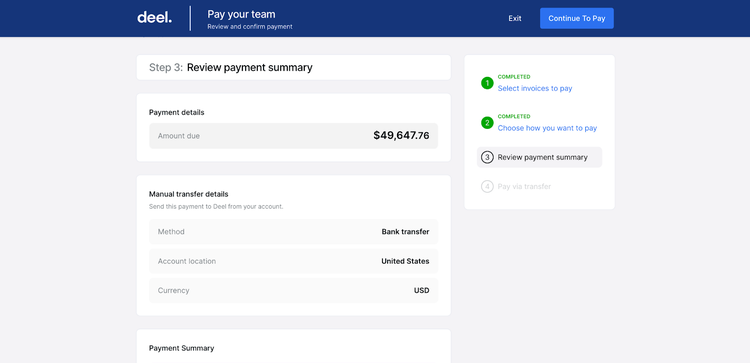The image size is (750, 363).
Task: Click the Manual transfer details heading
Action: coord(188,194)
